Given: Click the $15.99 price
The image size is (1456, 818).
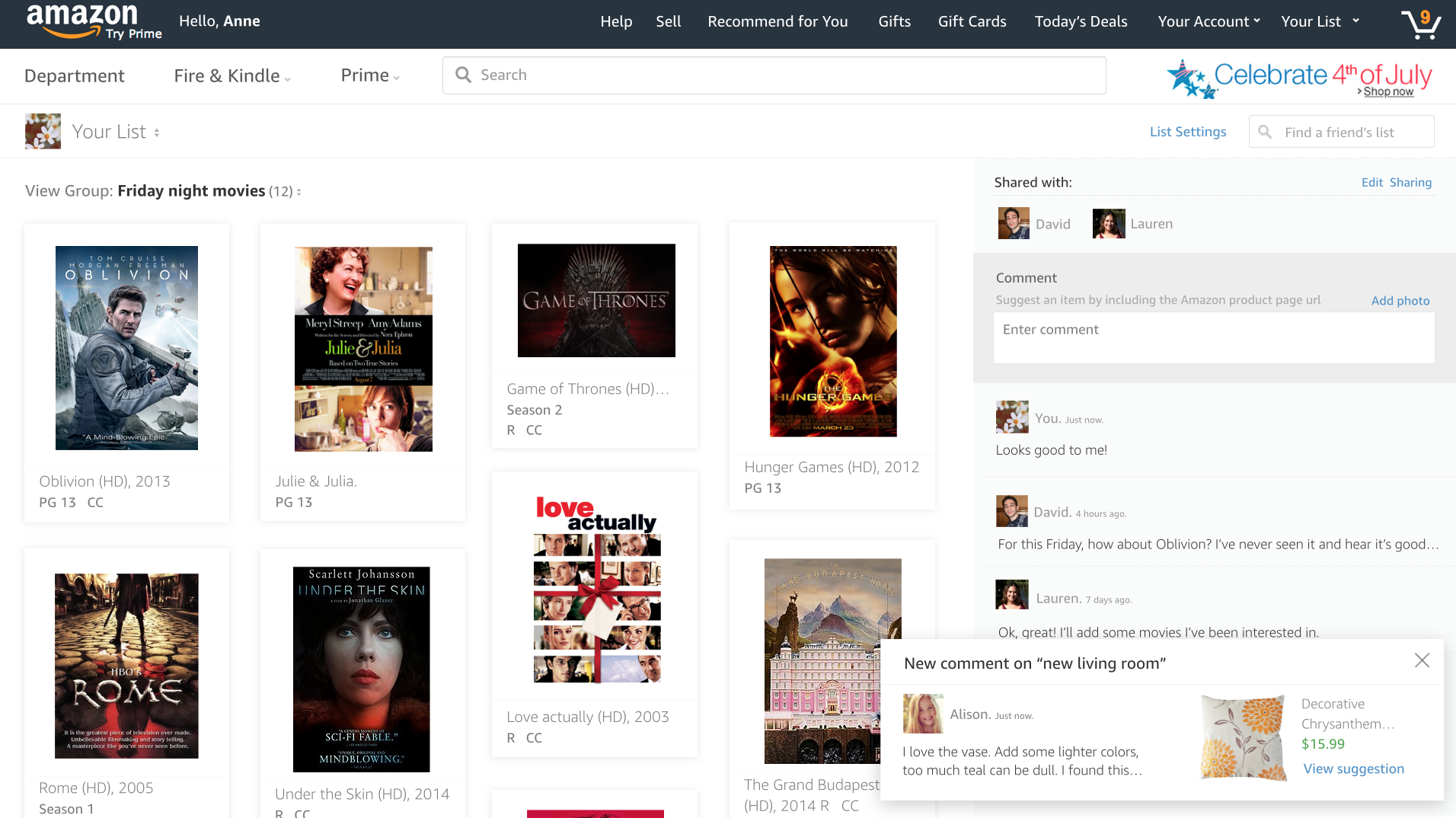Looking at the screenshot, I should click(1323, 744).
